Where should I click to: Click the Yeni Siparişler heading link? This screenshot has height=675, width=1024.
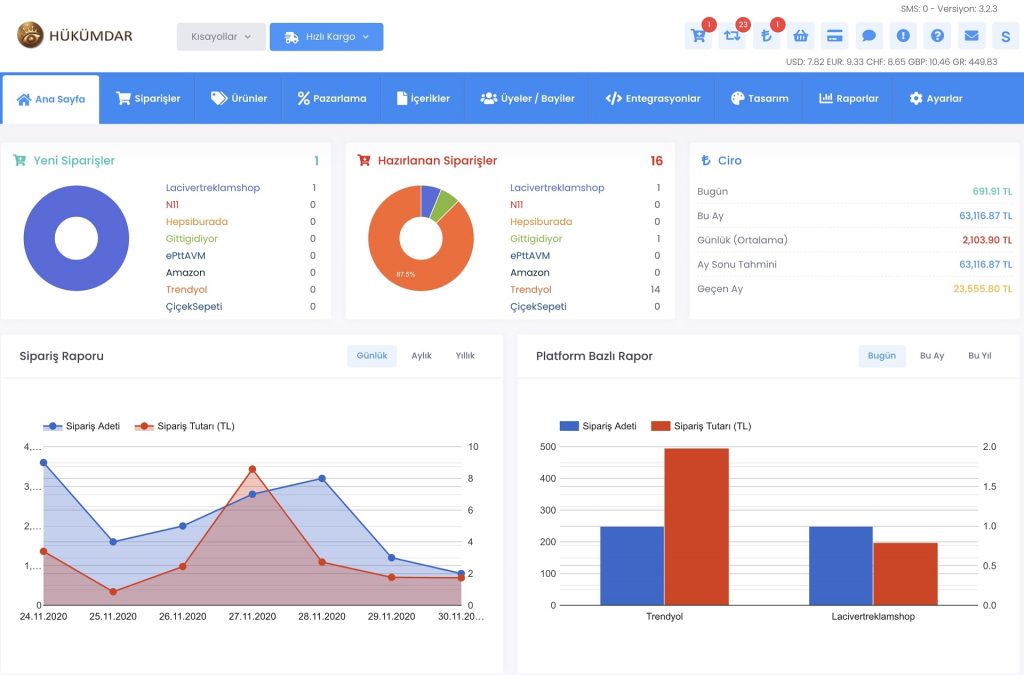point(74,161)
